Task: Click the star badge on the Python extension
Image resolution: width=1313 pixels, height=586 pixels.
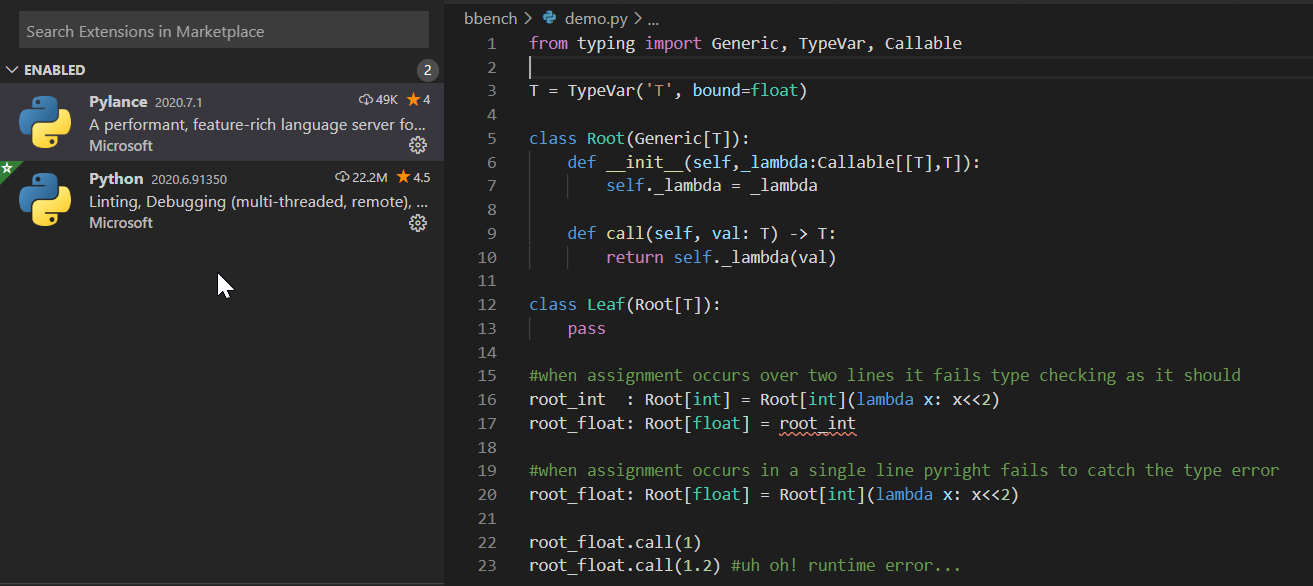Action: [x=6, y=168]
